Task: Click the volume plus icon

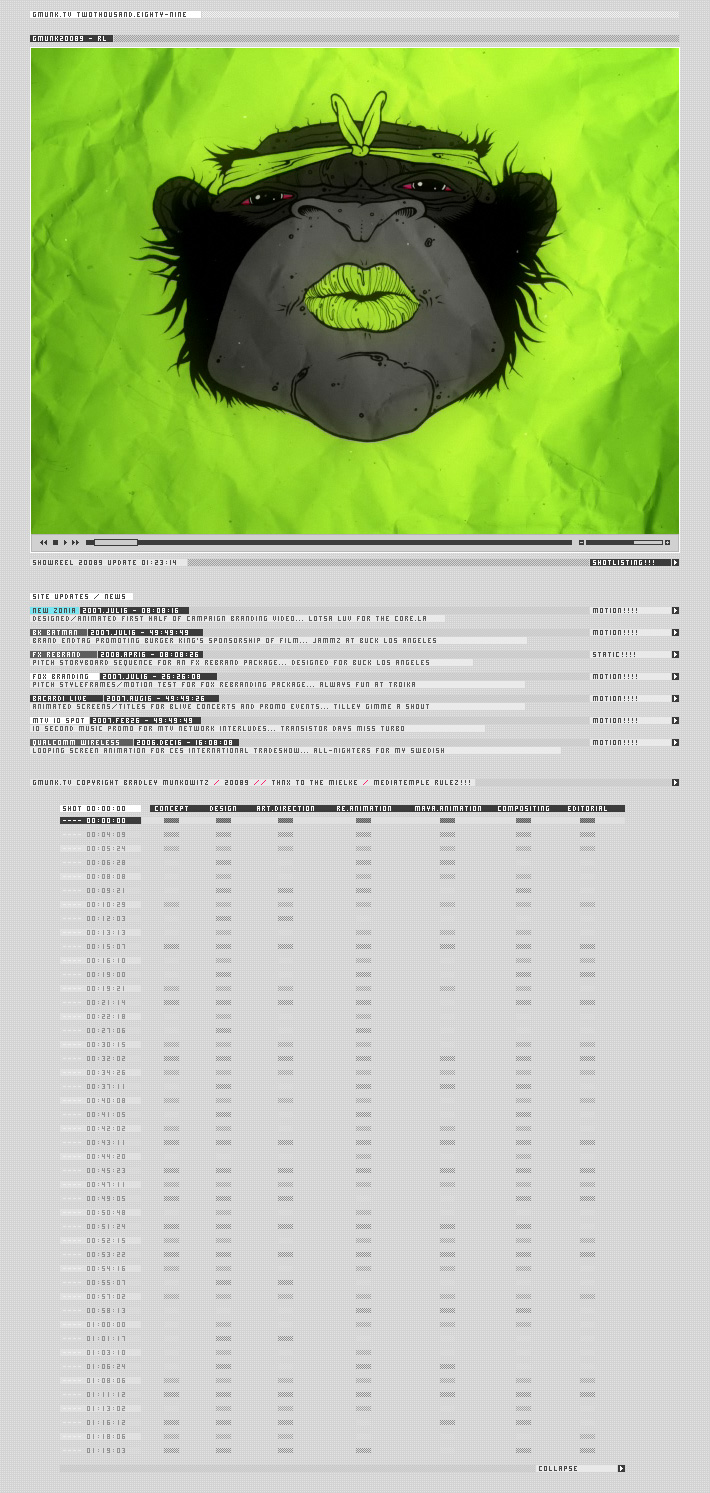Action: point(667,542)
